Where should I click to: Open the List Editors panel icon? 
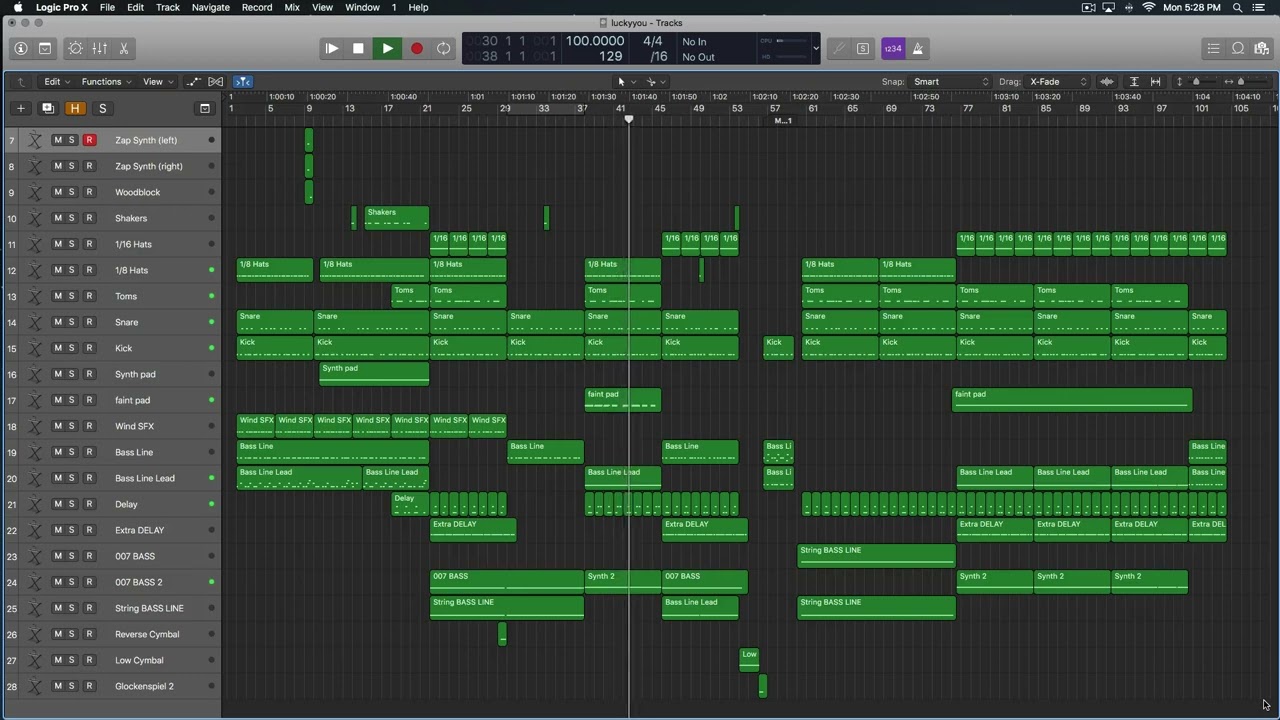tap(1213, 48)
